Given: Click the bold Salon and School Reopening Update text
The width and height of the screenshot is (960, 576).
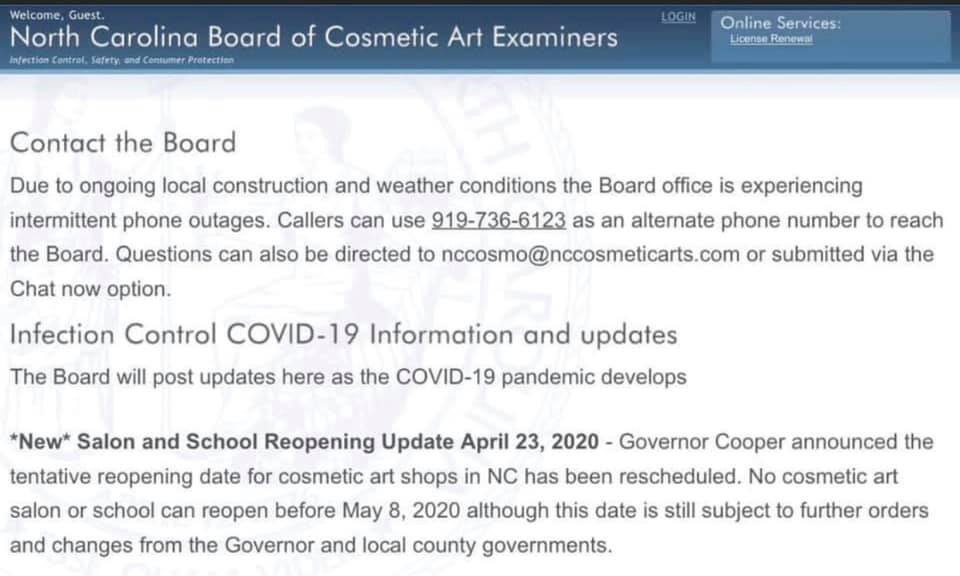Looking at the screenshot, I should click(337, 441).
